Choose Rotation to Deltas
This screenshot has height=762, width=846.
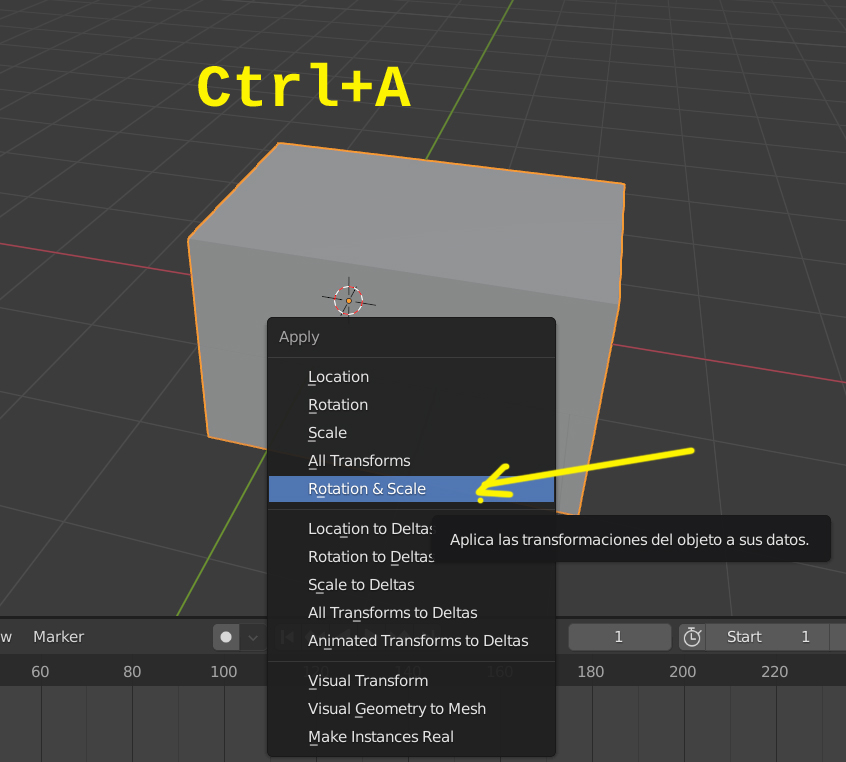[x=411, y=557]
